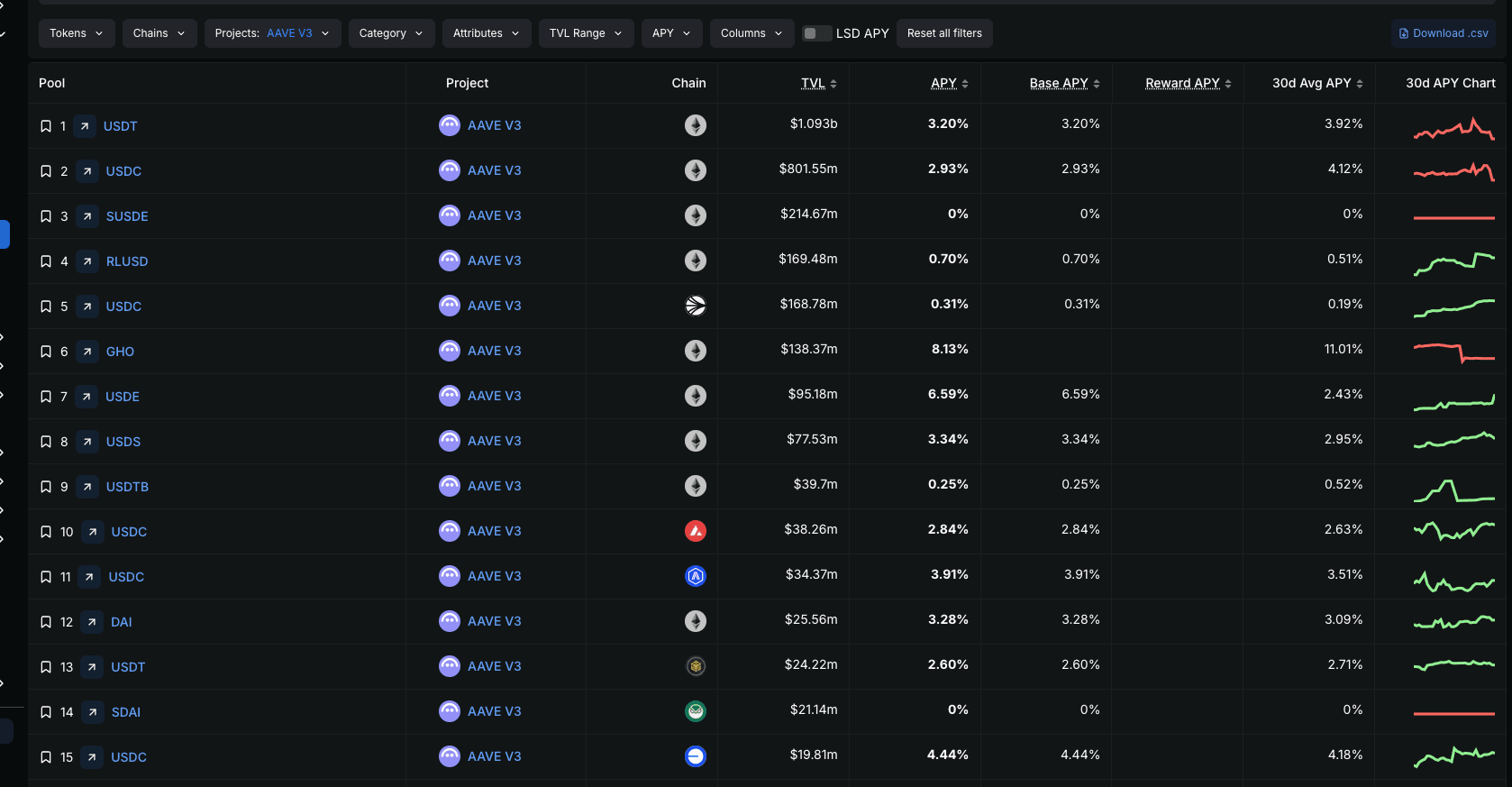The width and height of the screenshot is (1512, 787).
Task: Reset all filters
Action: 944,33
